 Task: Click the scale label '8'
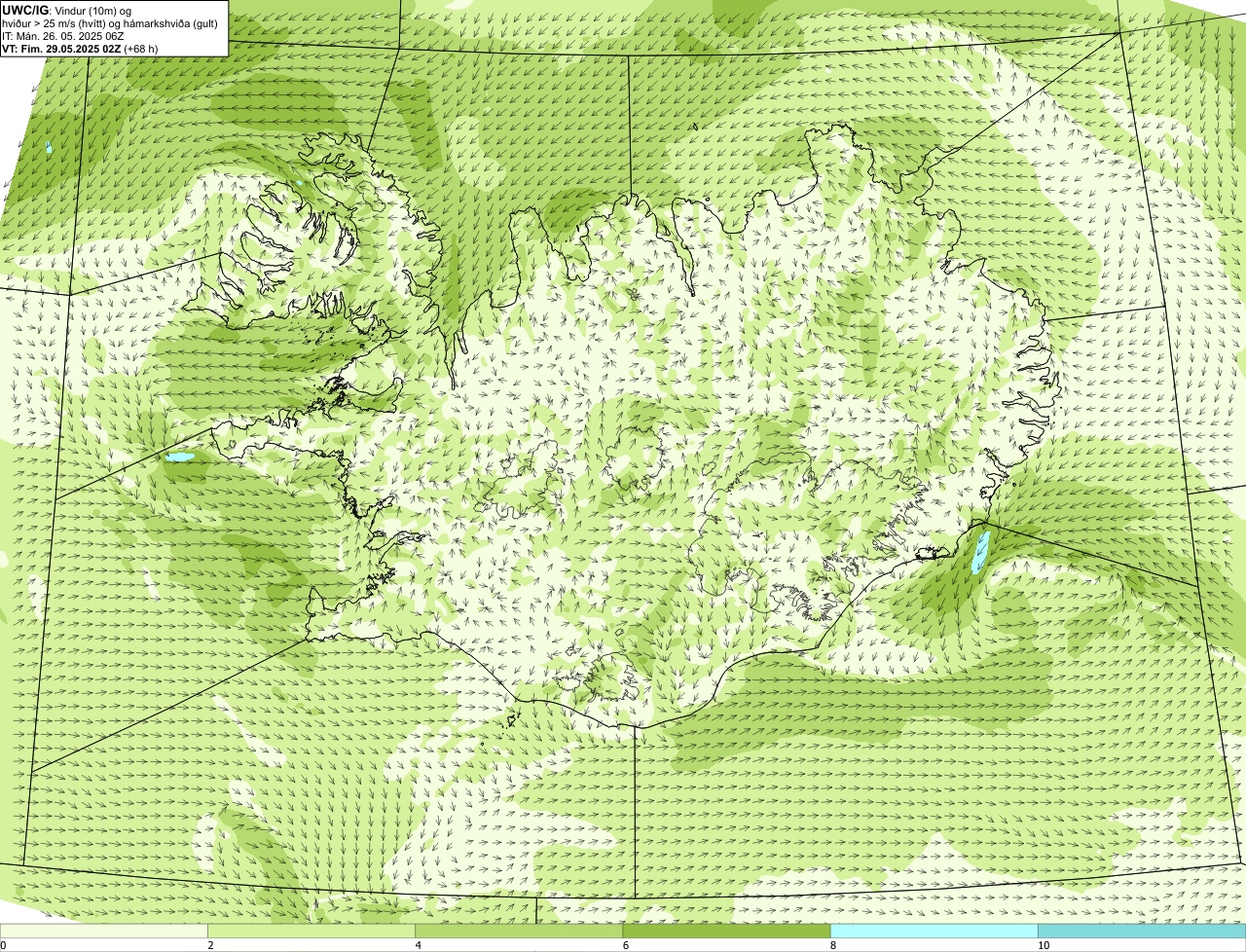point(833,945)
